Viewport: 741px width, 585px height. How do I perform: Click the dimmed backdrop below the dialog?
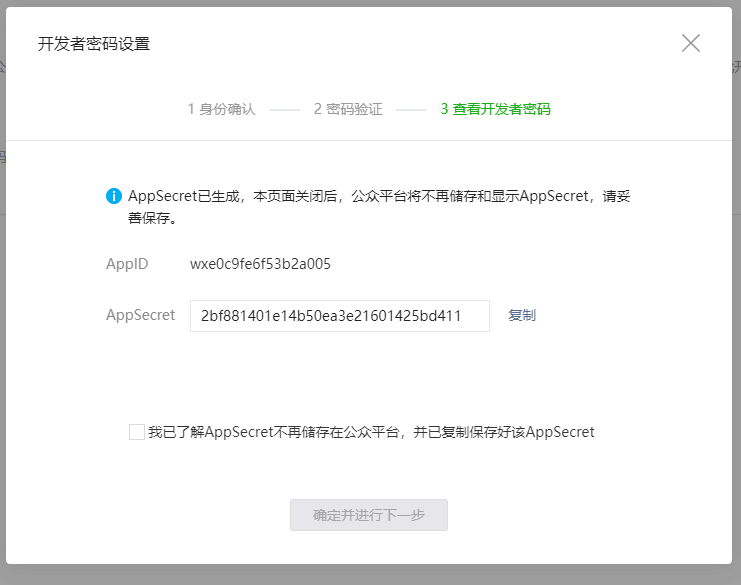pos(370,575)
